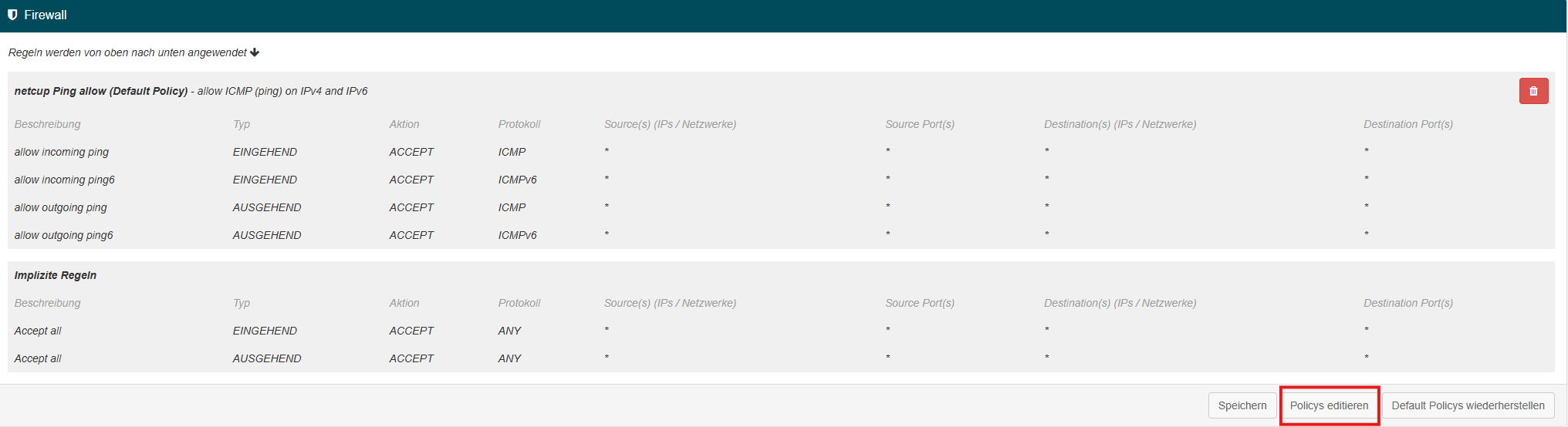Click the down arrow after 'angewendet'
This screenshot has height=427, width=1568.
coord(255,52)
